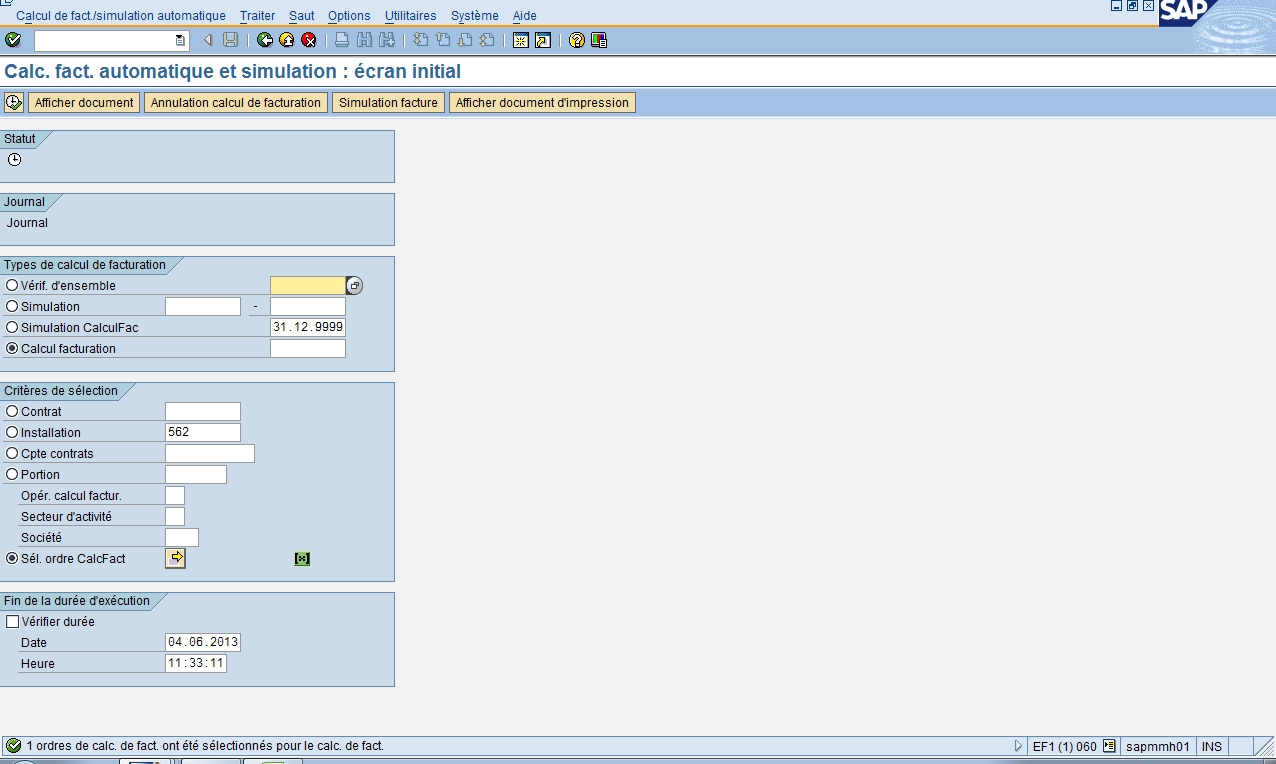Click the SAP window menu icon top-left
The width and height of the screenshot is (1276, 764).
(7, 5)
